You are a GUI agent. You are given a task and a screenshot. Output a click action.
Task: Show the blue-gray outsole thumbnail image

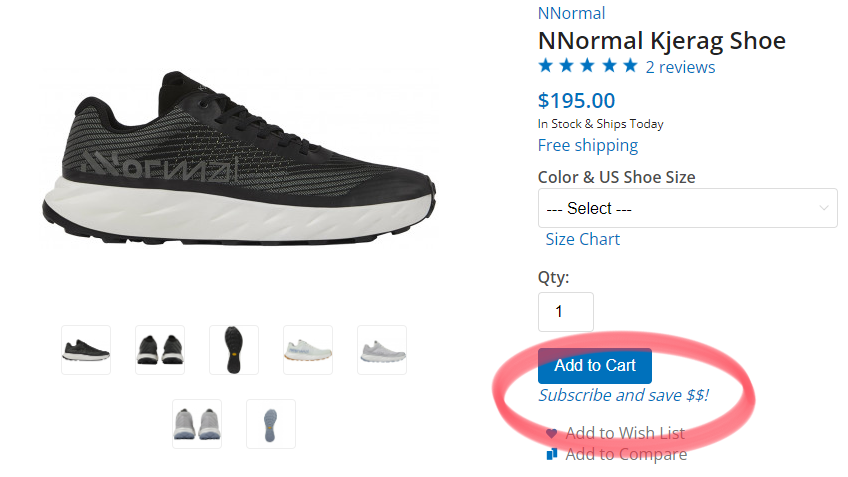(x=271, y=424)
